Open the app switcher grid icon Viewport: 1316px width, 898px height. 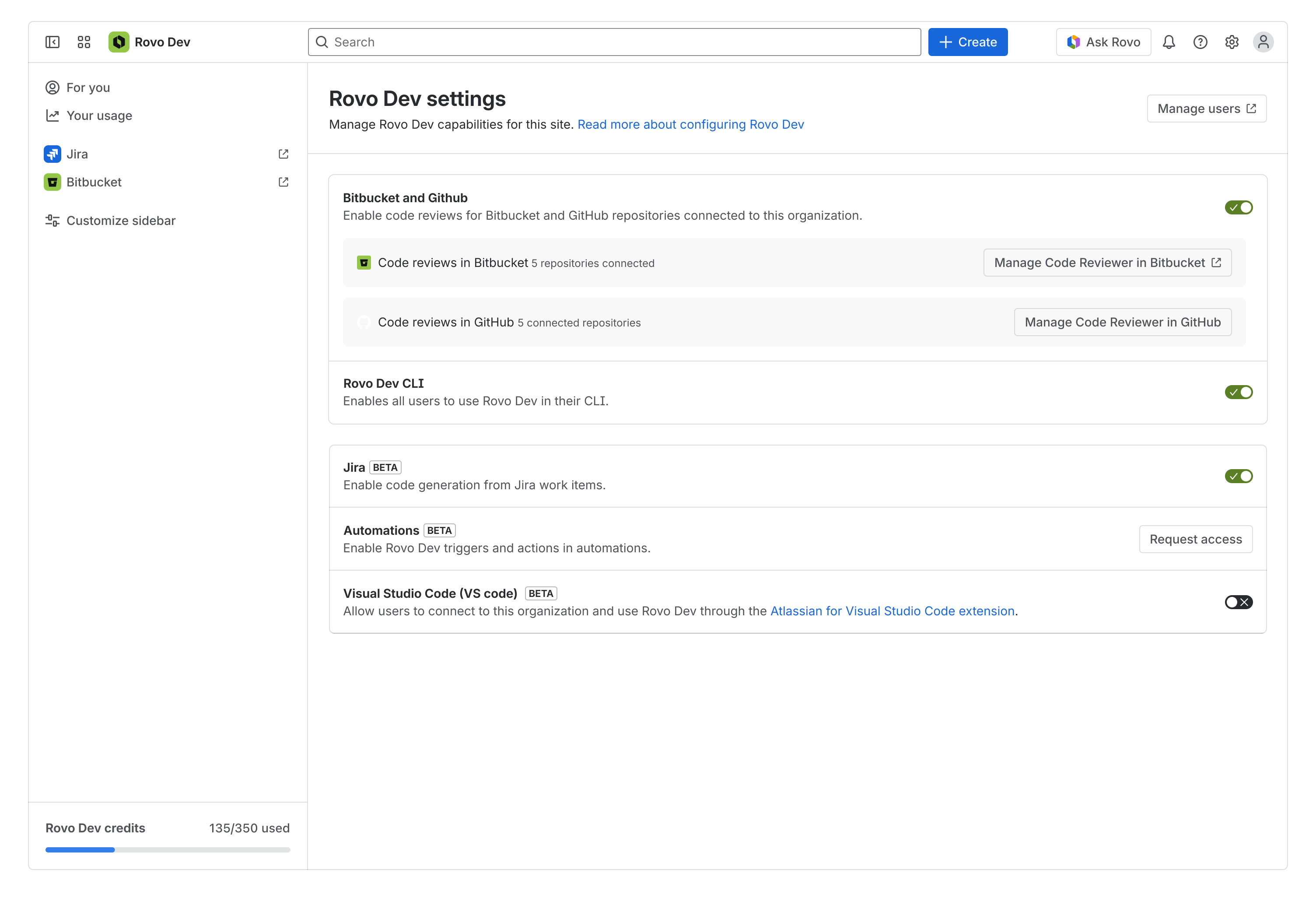point(84,42)
